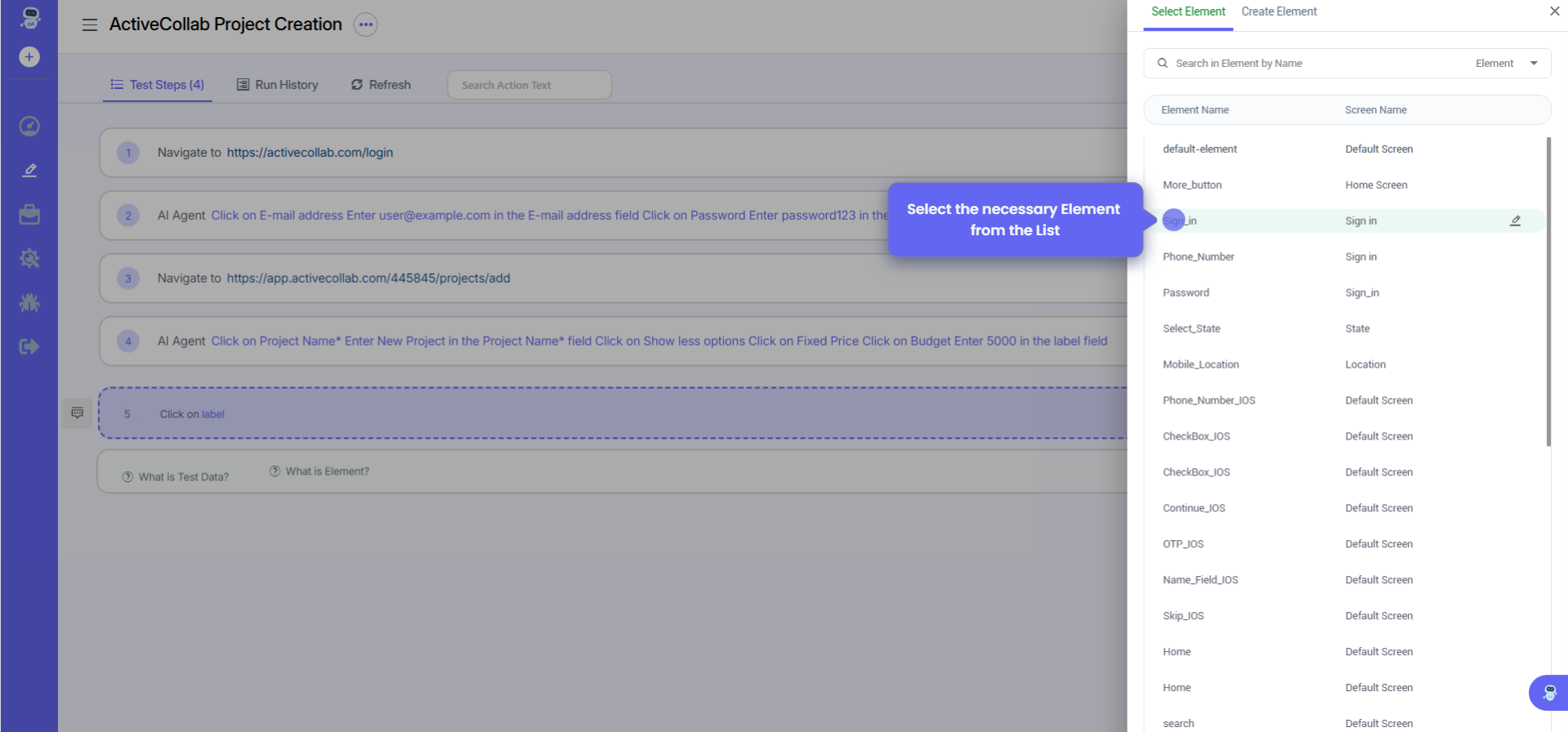Click the pencil edit icon in sidebar
The width and height of the screenshot is (1568, 732).
(29, 170)
